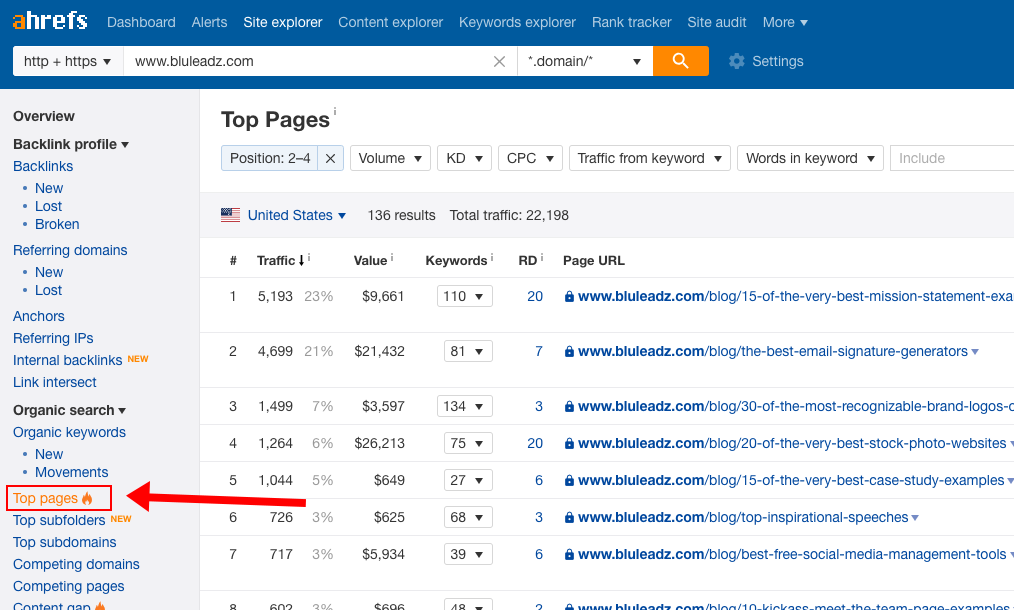Viewport: 1014px width, 610px height.
Task: Click lock icon on case-study-examples row
Action: click(x=569, y=480)
